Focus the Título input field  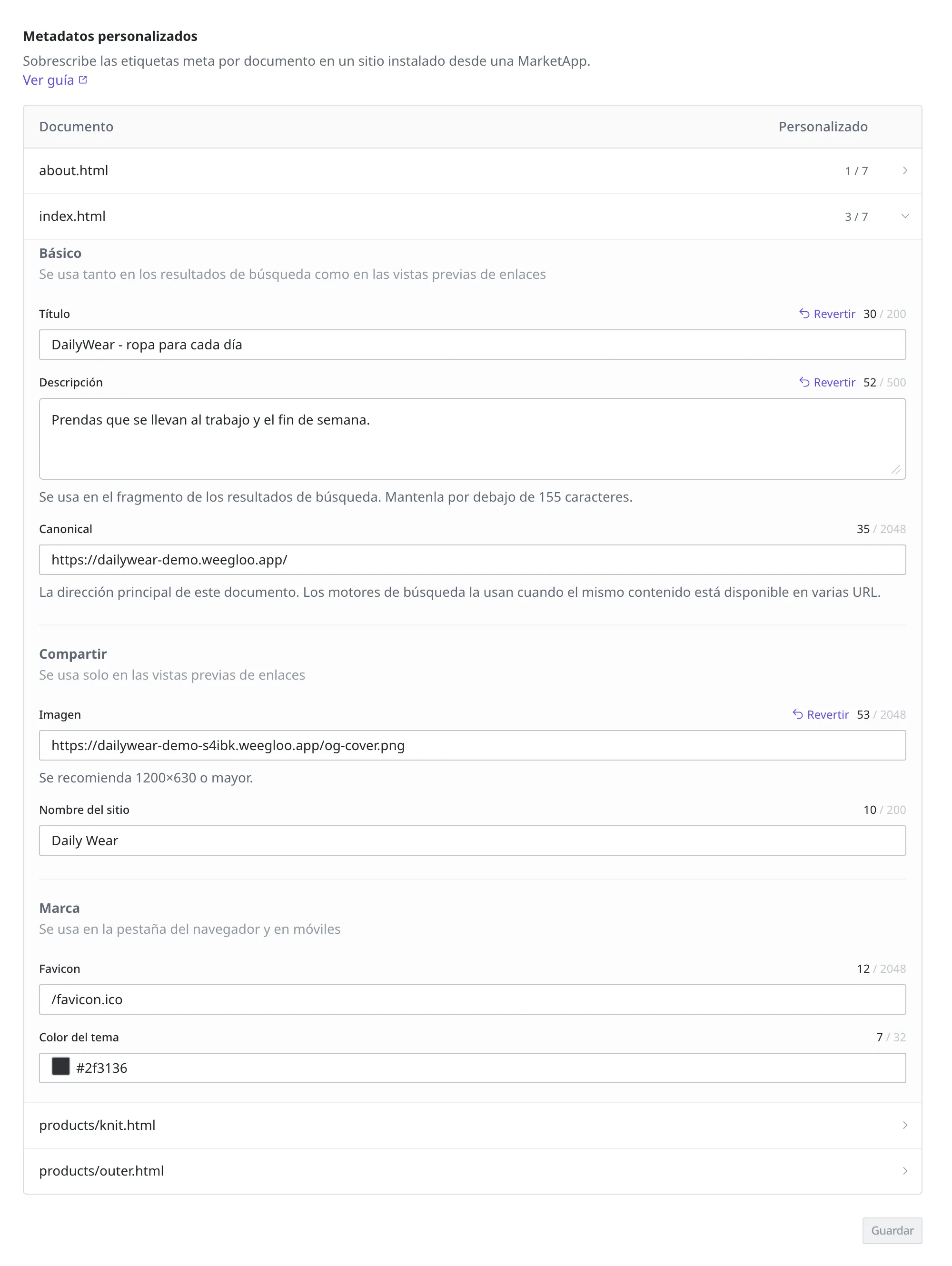click(472, 345)
